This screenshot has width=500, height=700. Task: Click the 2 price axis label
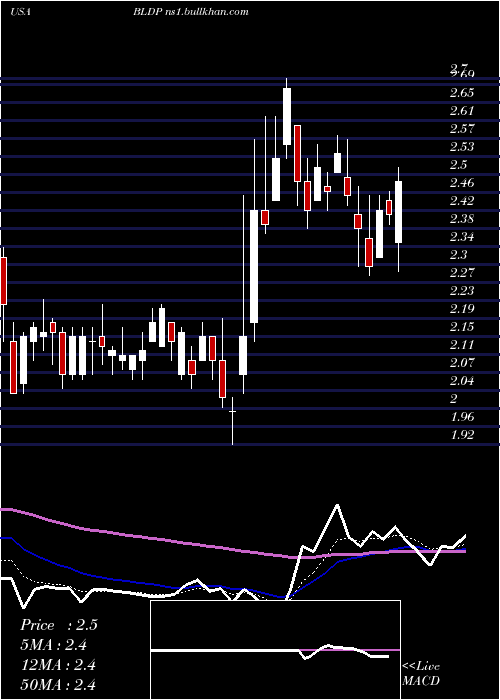click(x=454, y=399)
